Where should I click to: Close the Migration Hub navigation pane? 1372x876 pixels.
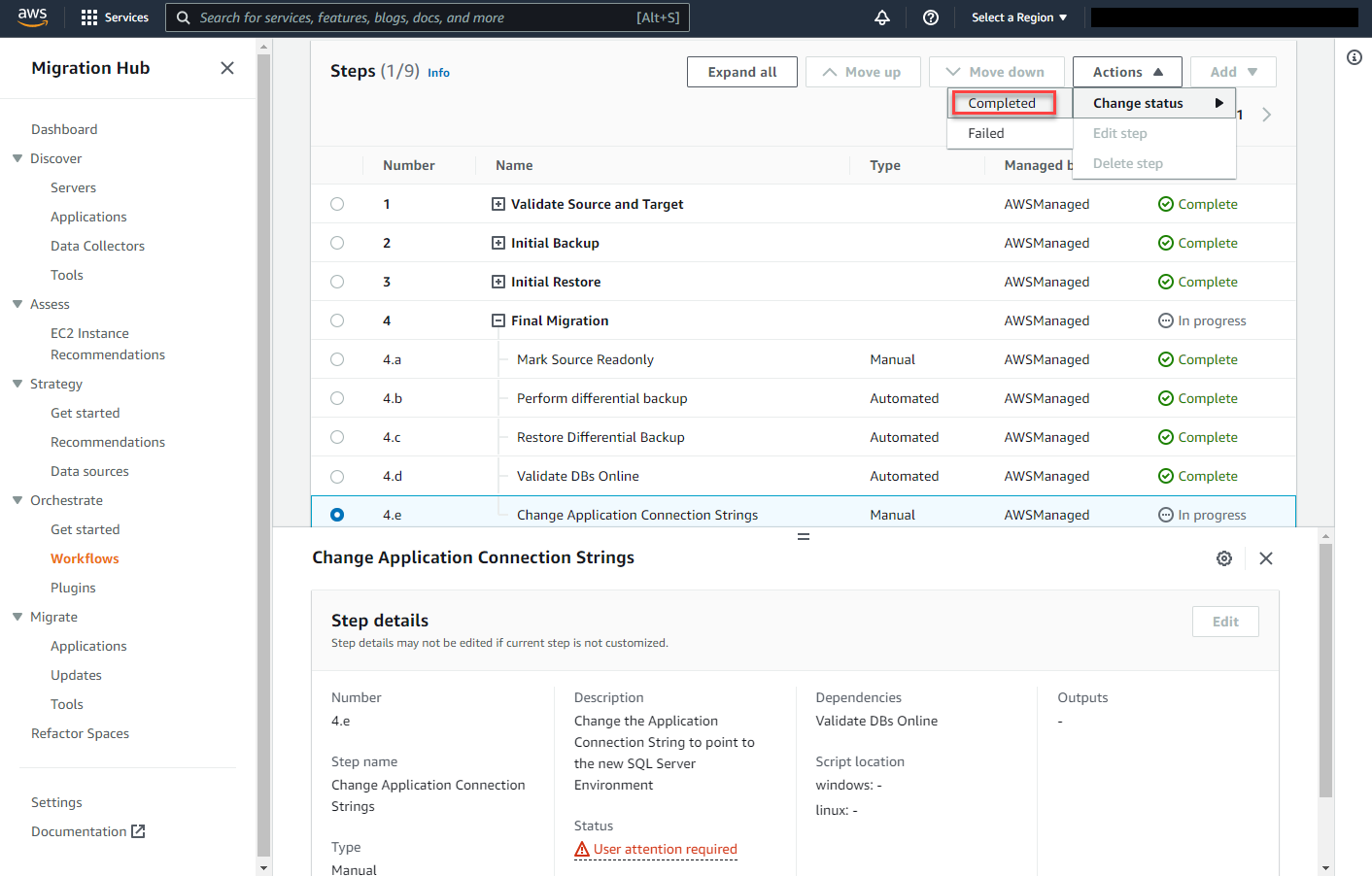click(227, 68)
